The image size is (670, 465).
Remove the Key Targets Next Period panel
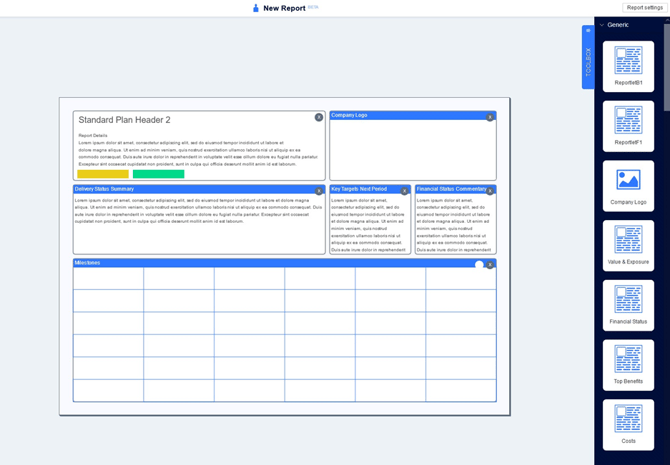pos(404,191)
